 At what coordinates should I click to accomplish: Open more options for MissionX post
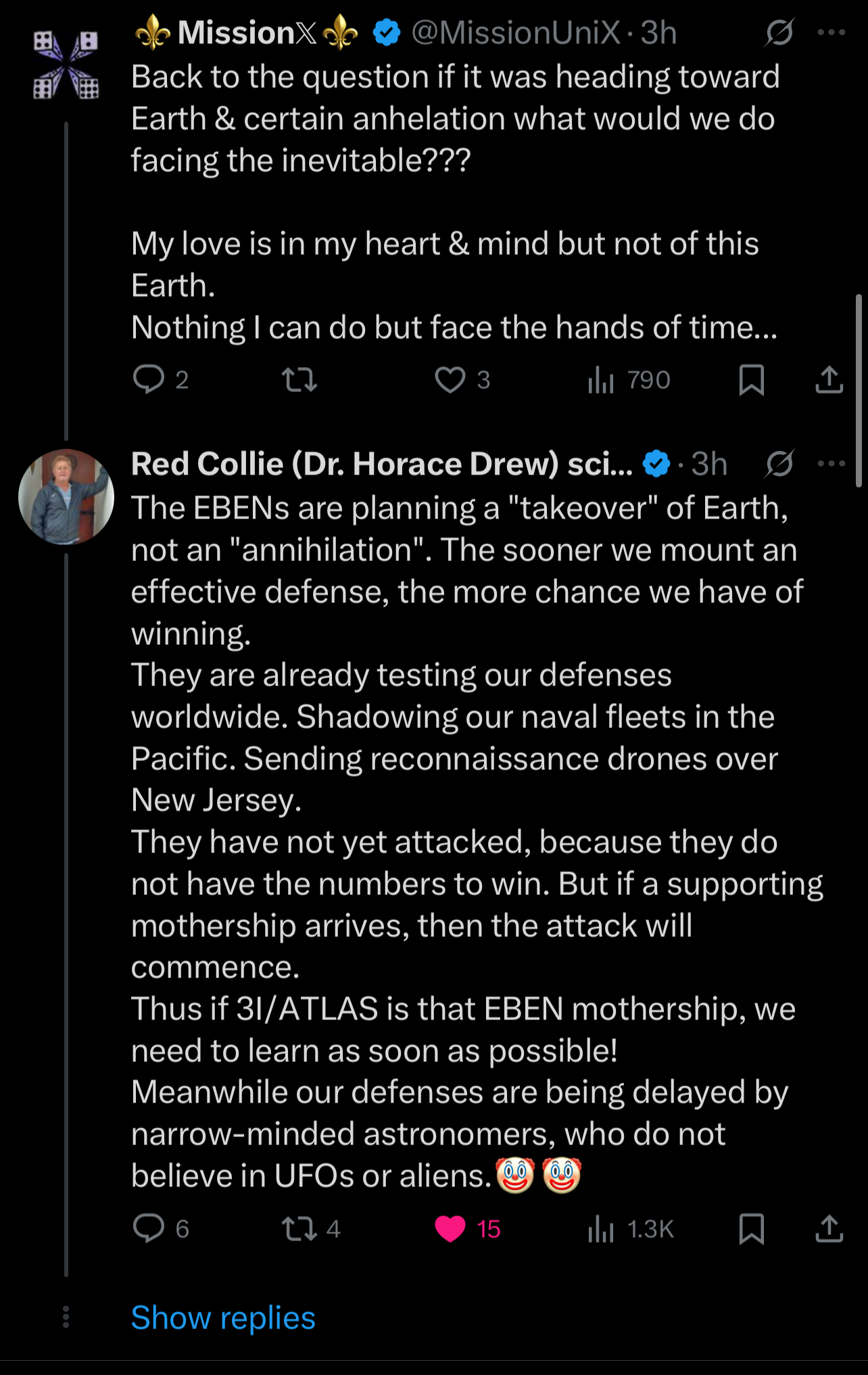click(831, 32)
